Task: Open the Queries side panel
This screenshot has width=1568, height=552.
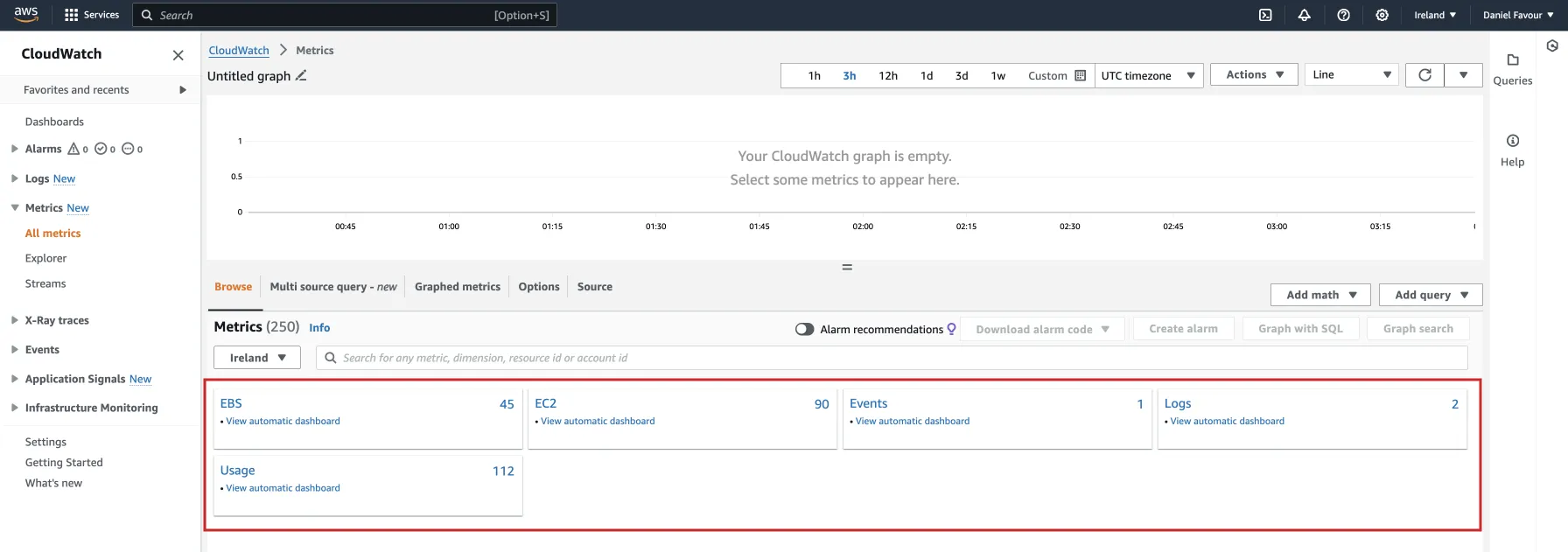Action: [1513, 69]
